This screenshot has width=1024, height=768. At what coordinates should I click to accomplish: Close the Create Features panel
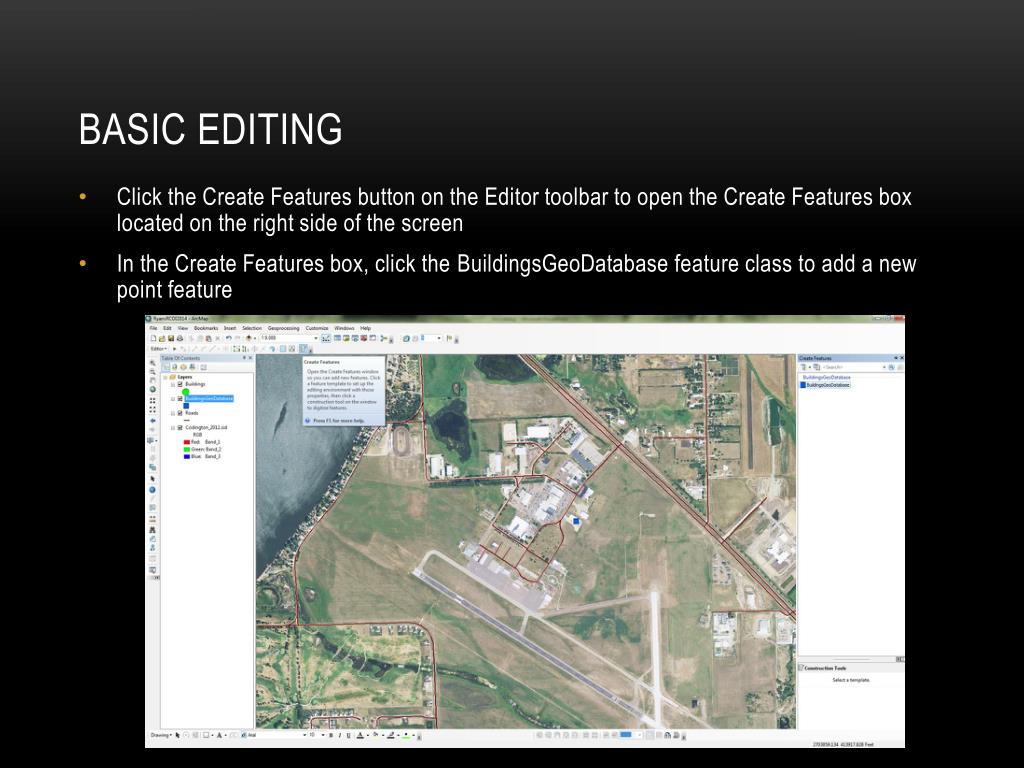[902, 358]
